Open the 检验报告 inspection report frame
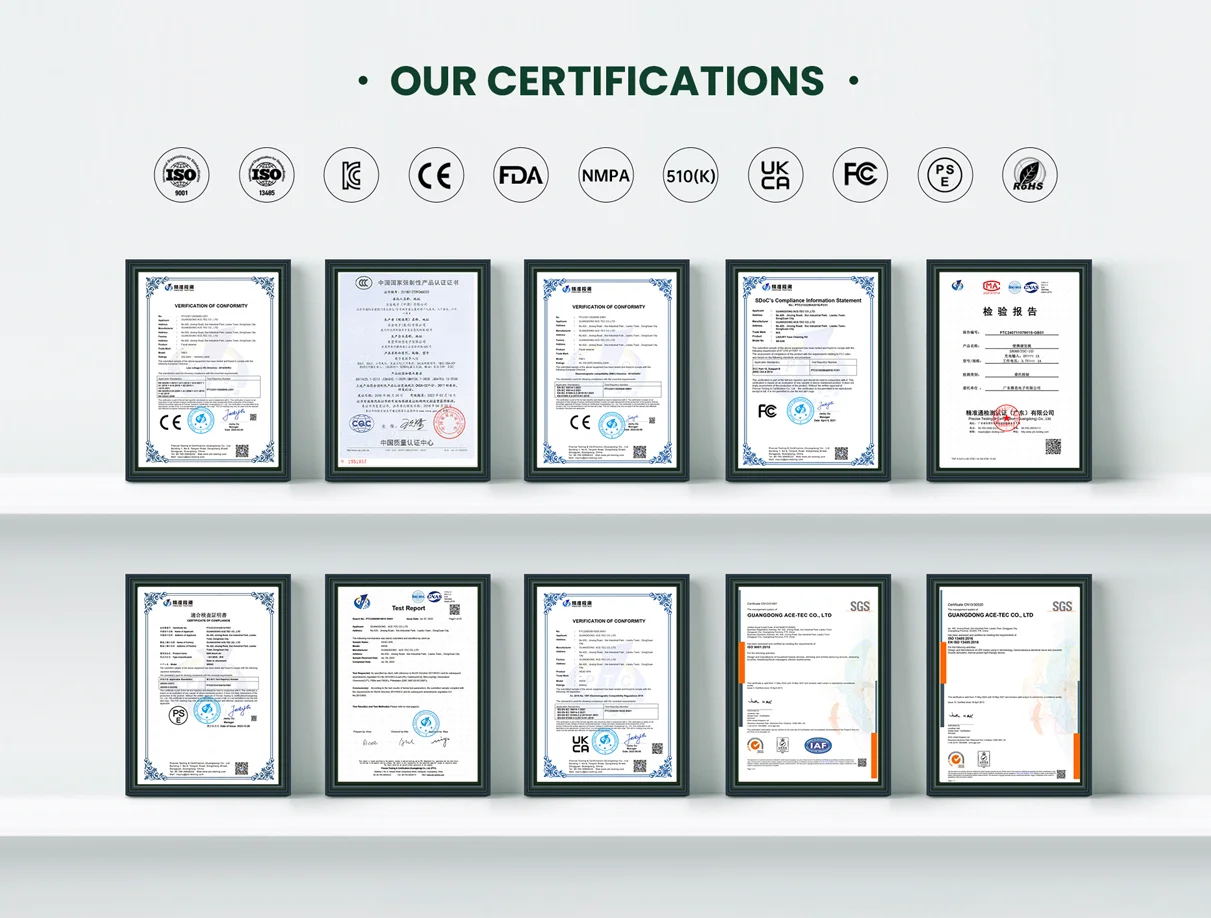Viewport: 1211px width, 918px height. coord(1008,370)
